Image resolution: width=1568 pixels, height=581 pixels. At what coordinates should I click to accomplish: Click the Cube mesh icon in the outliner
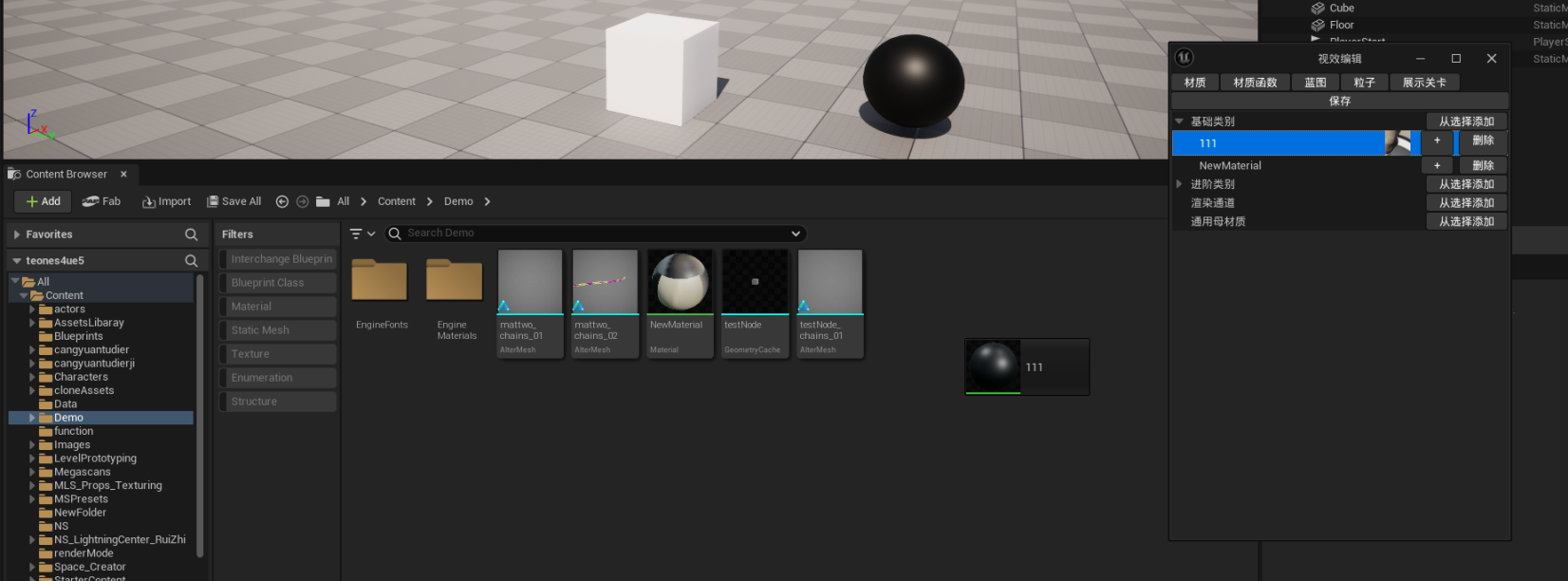pyautogui.click(x=1317, y=9)
